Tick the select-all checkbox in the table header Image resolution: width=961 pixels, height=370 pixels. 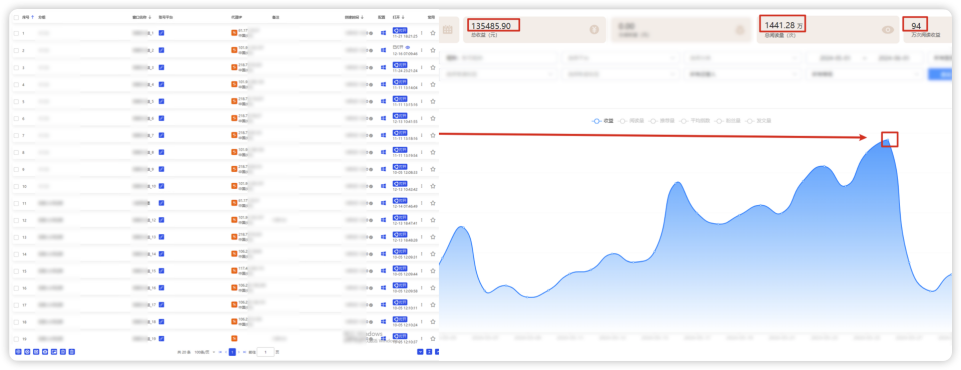click(16, 18)
